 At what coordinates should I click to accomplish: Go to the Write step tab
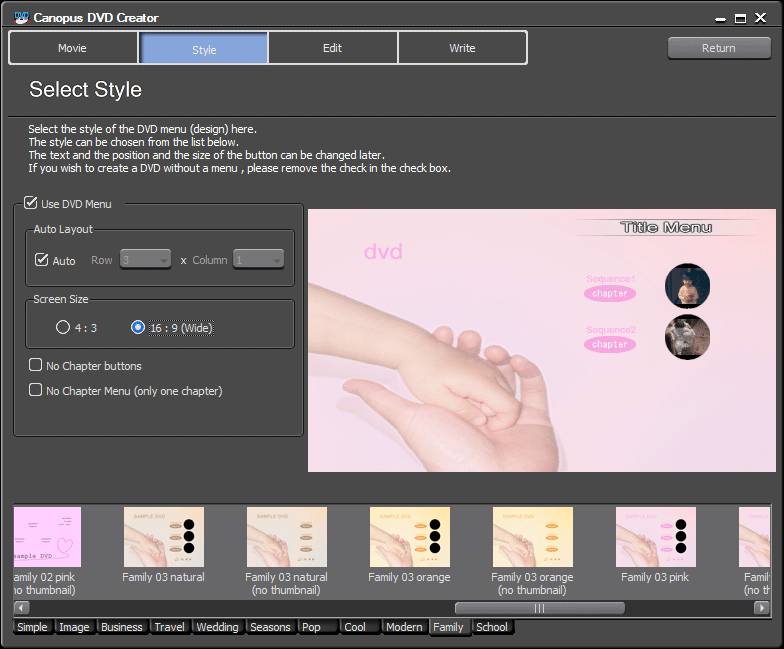pyautogui.click(x=462, y=48)
